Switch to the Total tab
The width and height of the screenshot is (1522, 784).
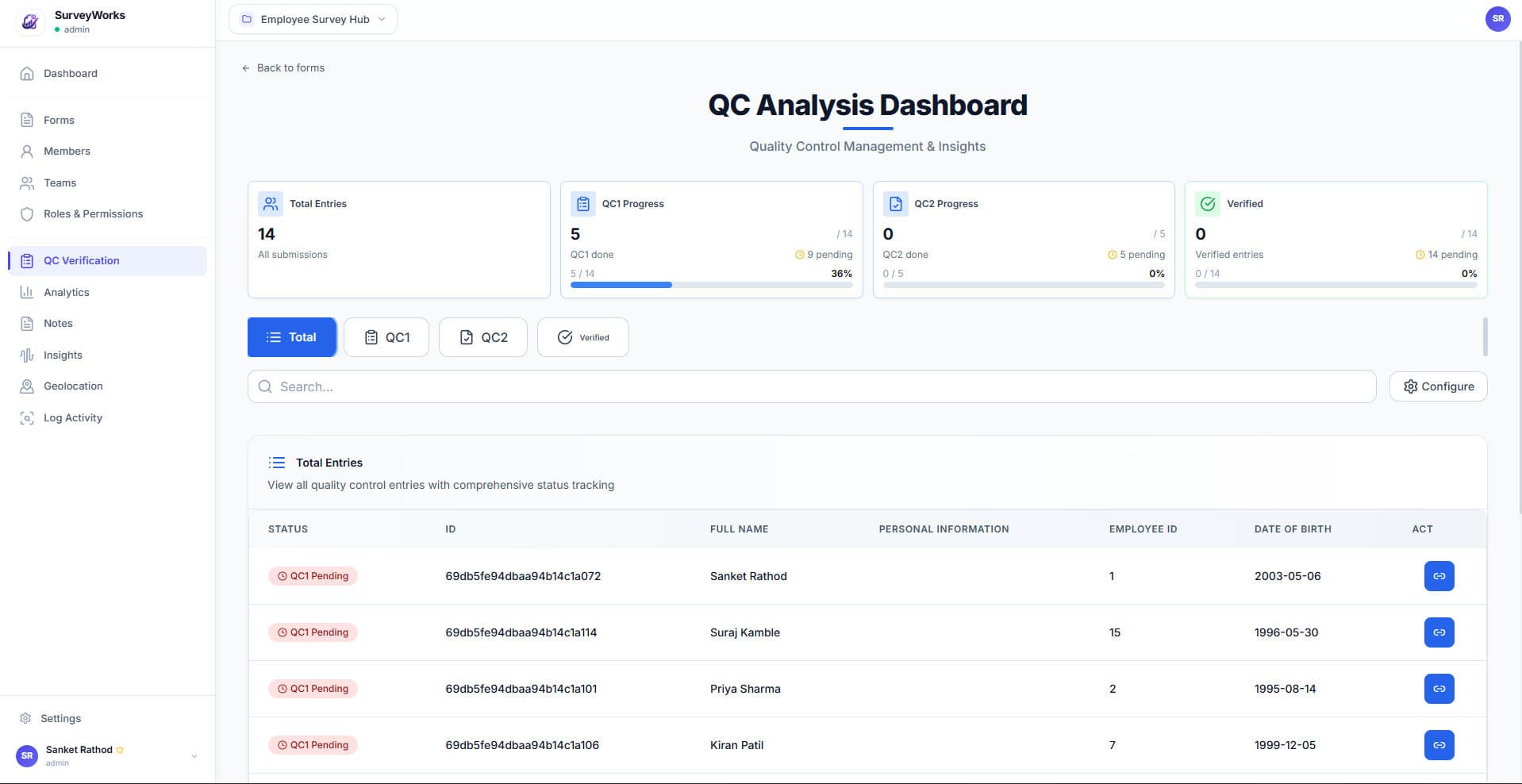click(292, 337)
